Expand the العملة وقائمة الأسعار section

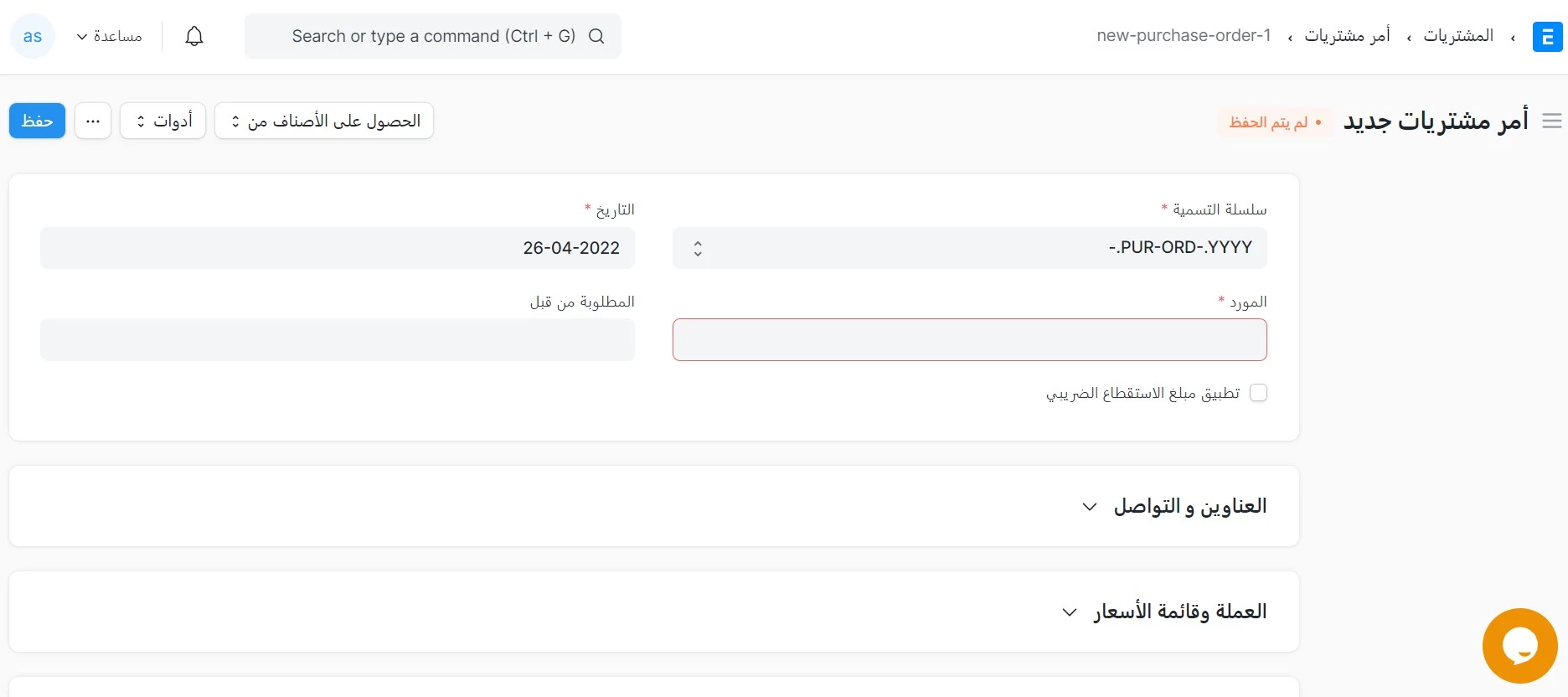click(1163, 612)
